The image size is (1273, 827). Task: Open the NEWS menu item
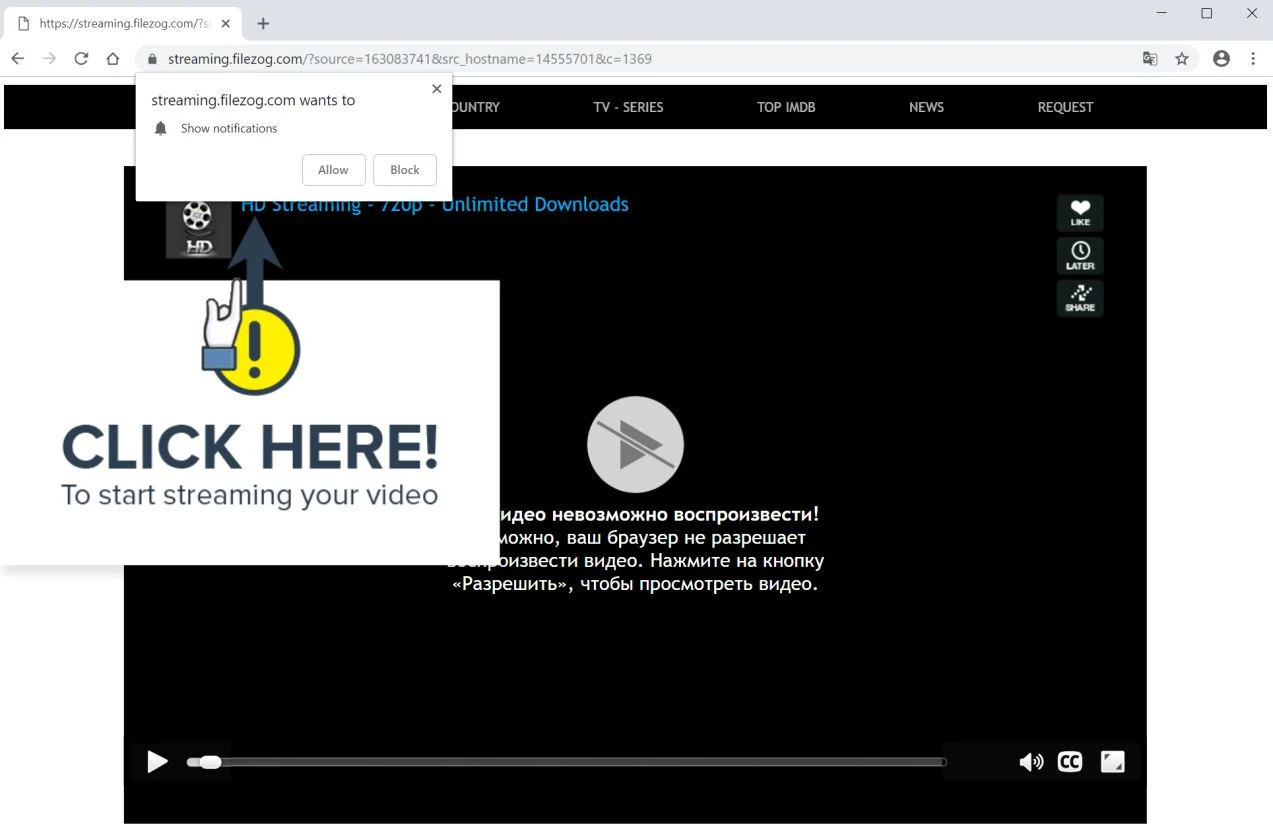click(926, 107)
